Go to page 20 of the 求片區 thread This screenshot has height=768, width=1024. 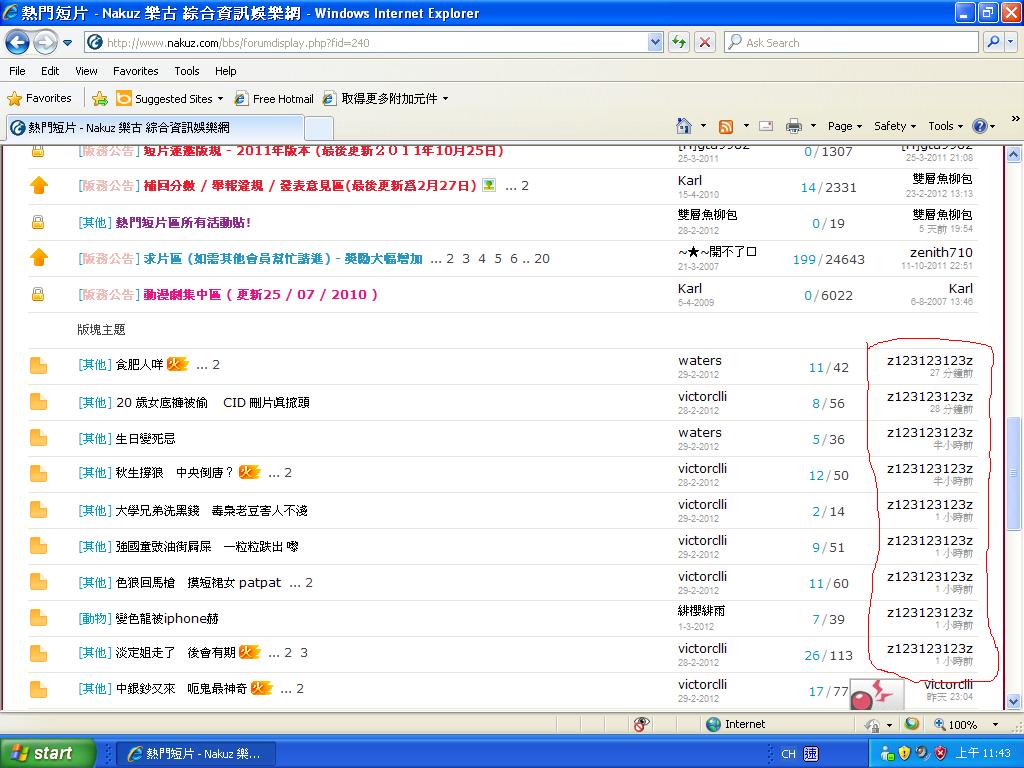pyautogui.click(x=542, y=259)
